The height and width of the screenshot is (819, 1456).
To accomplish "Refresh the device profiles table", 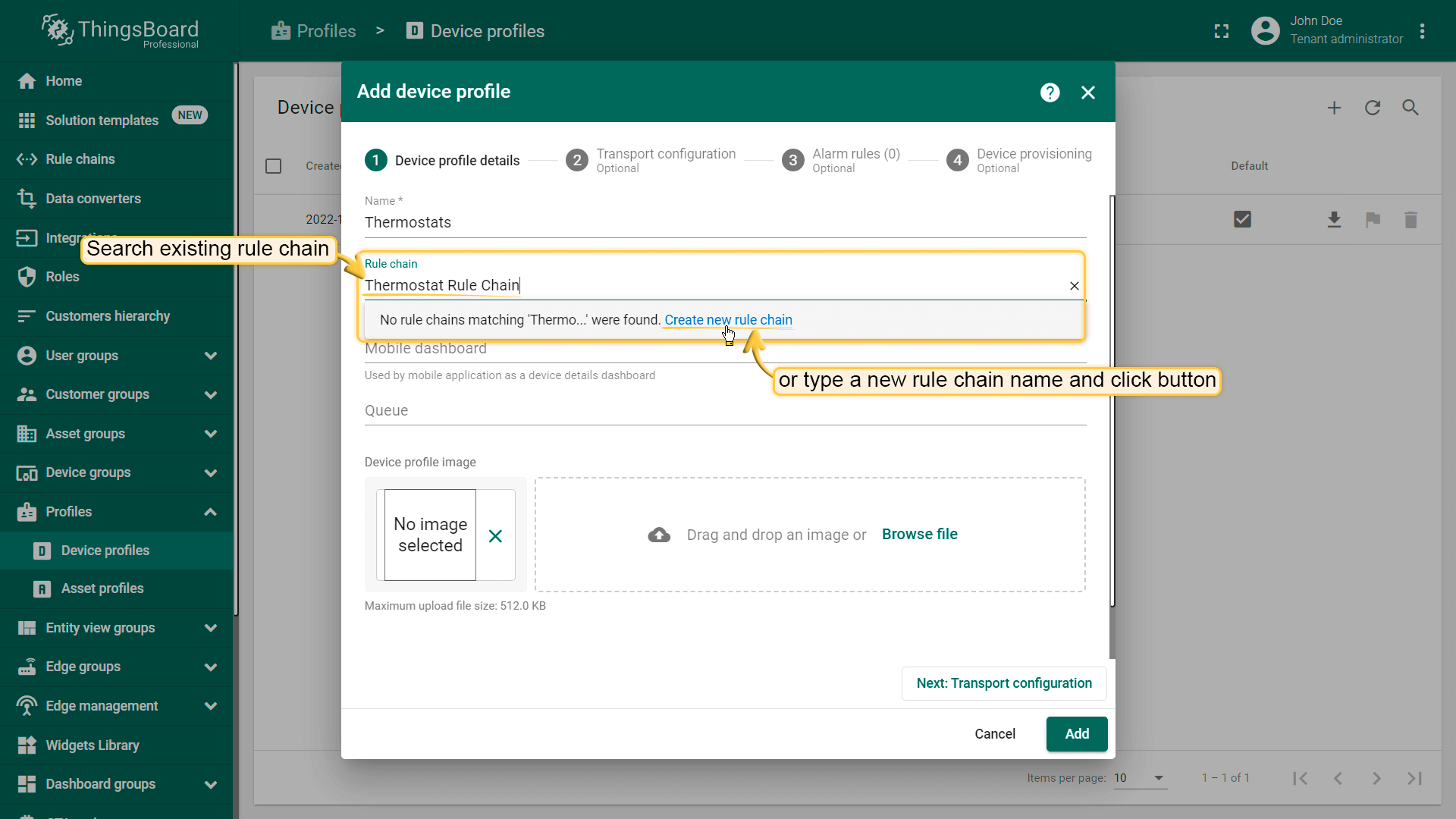I will pyautogui.click(x=1372, y=108).
